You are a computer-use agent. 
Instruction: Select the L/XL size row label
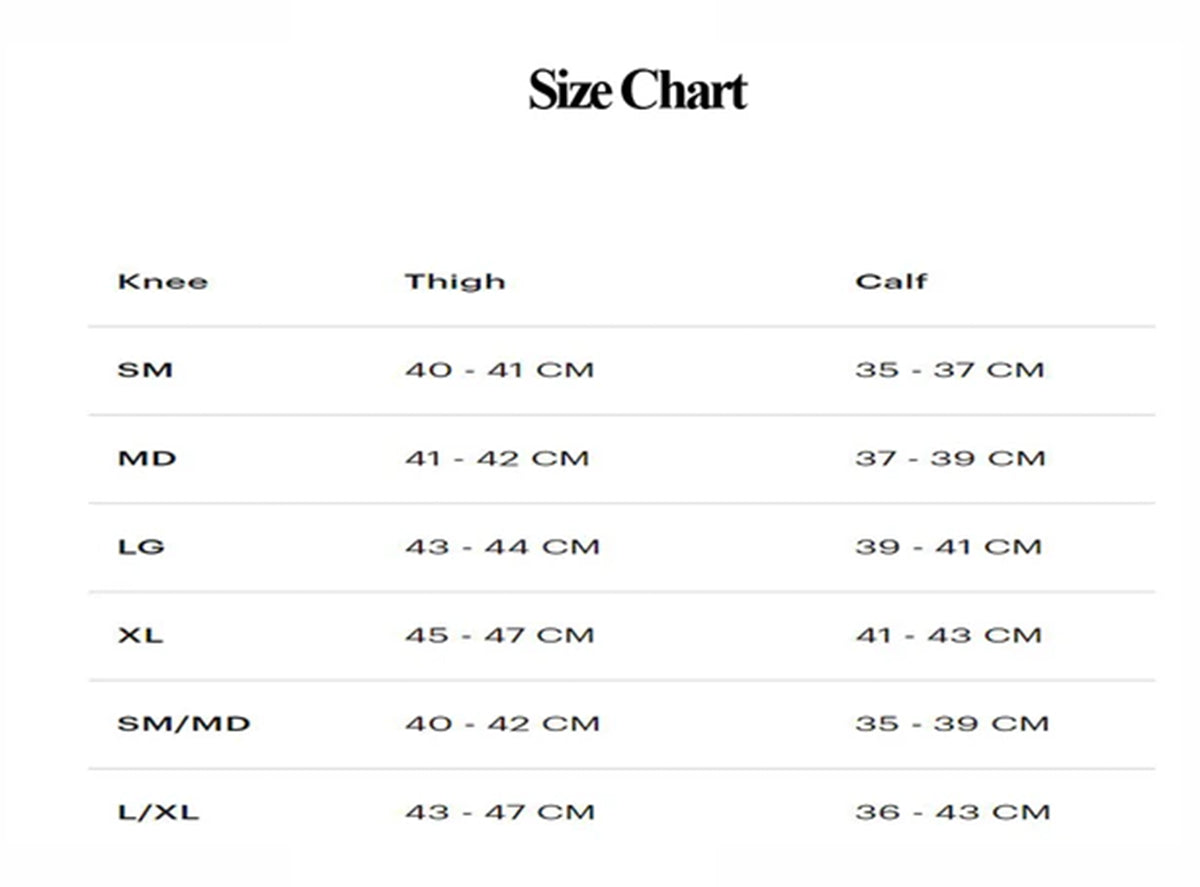[x=158, y=812]
